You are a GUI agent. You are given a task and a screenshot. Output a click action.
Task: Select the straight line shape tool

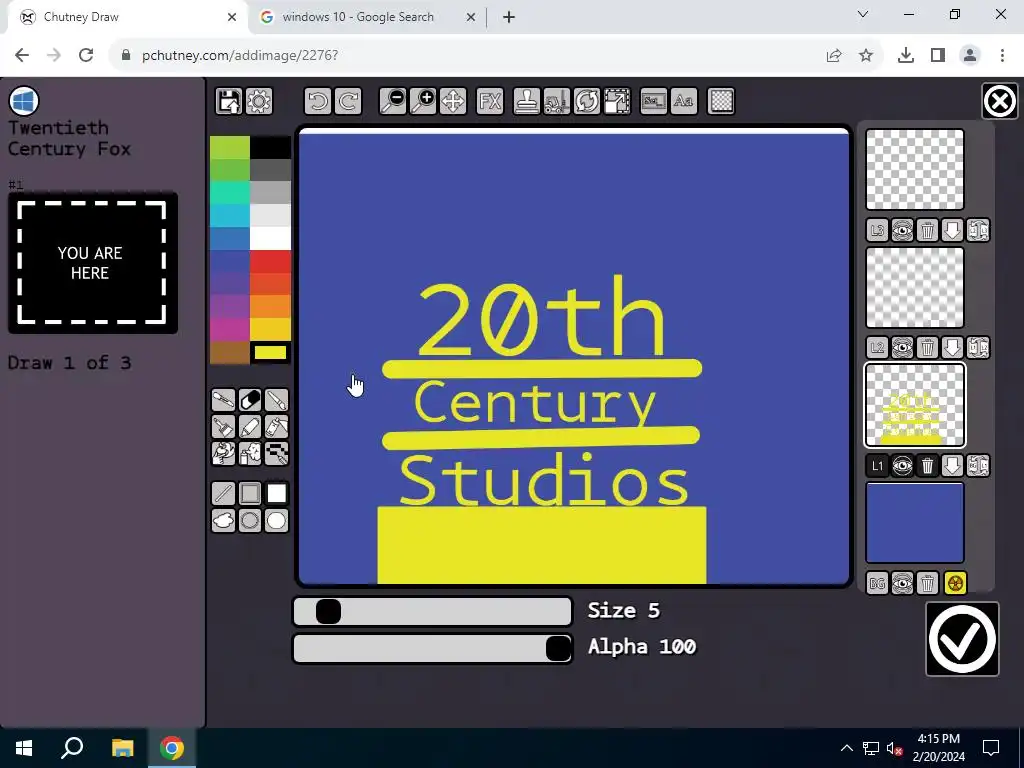click(x=223, y=494)
